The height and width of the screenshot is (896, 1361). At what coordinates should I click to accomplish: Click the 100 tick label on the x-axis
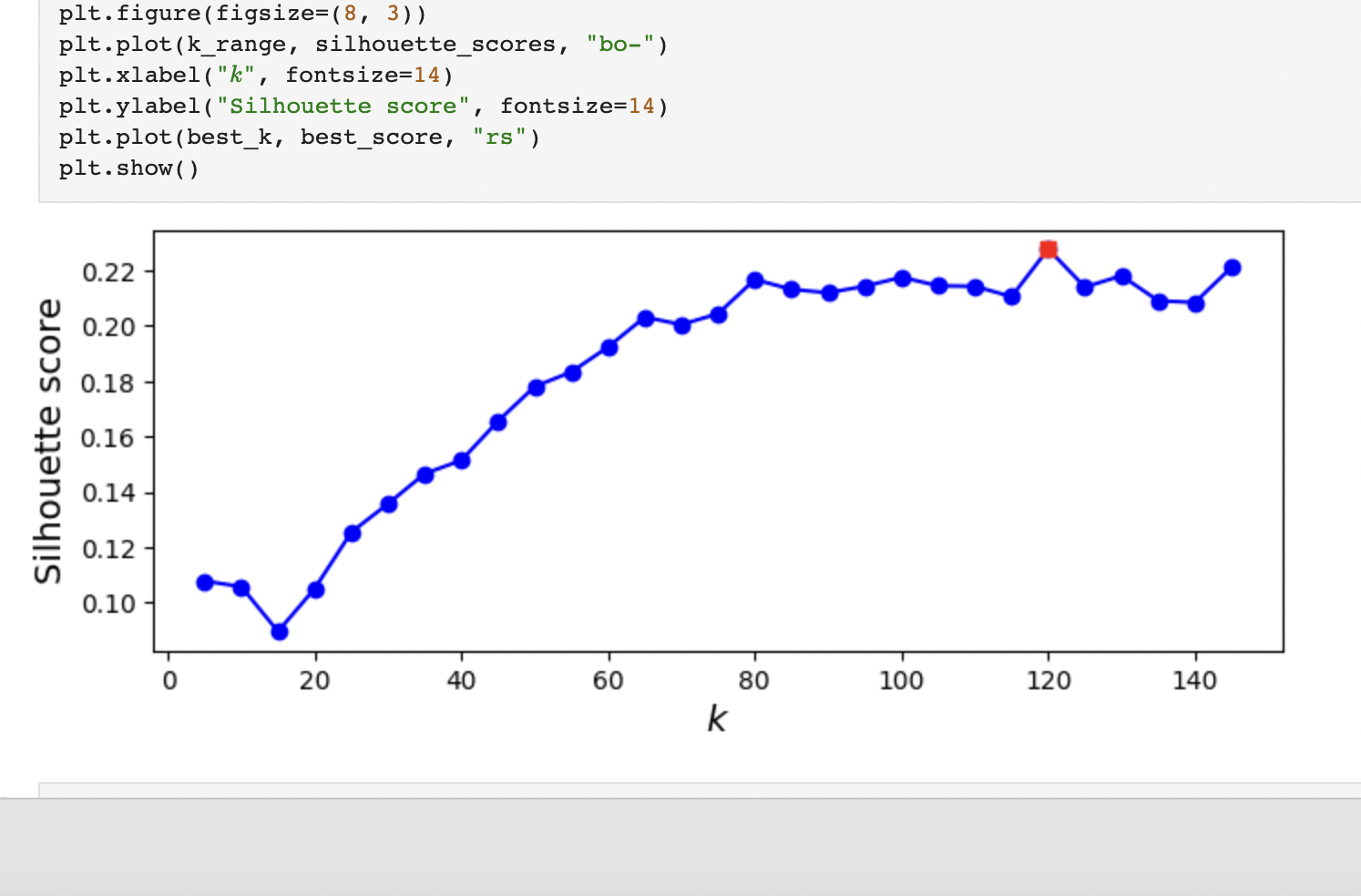902,680
